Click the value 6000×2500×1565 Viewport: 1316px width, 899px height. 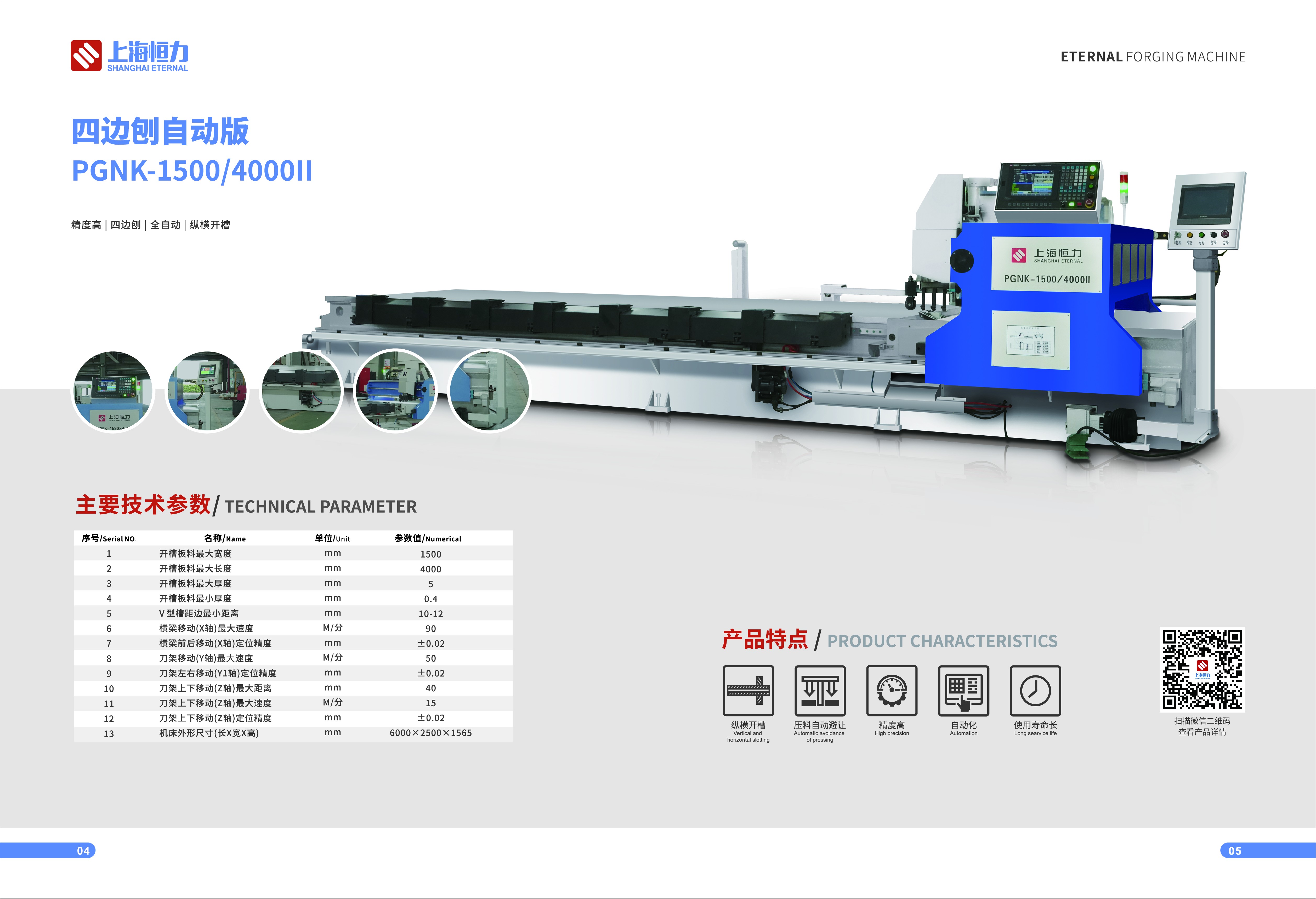click(430, 733)
